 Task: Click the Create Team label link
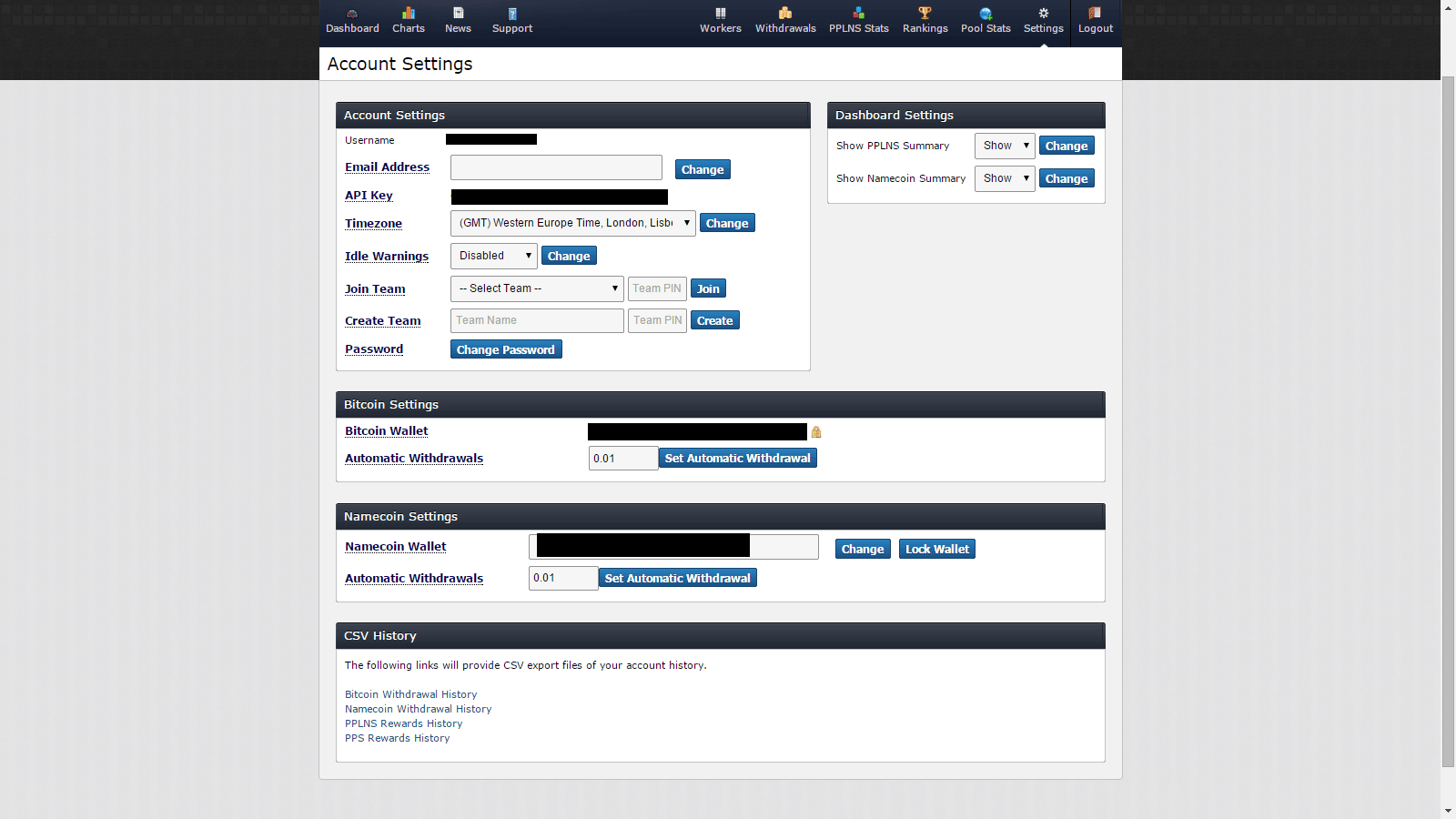382,321
